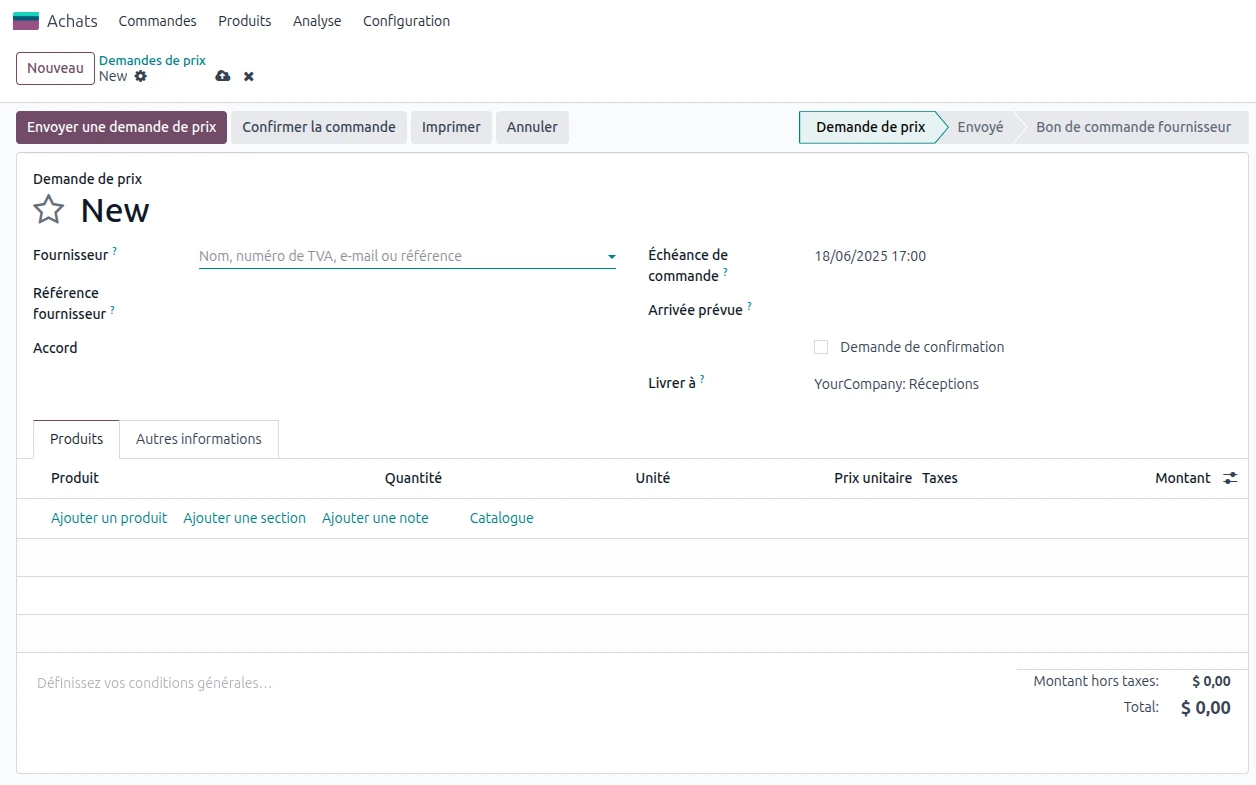Mark the order as favorite with the star
1256x785 pixels.
tap(48, 210)
